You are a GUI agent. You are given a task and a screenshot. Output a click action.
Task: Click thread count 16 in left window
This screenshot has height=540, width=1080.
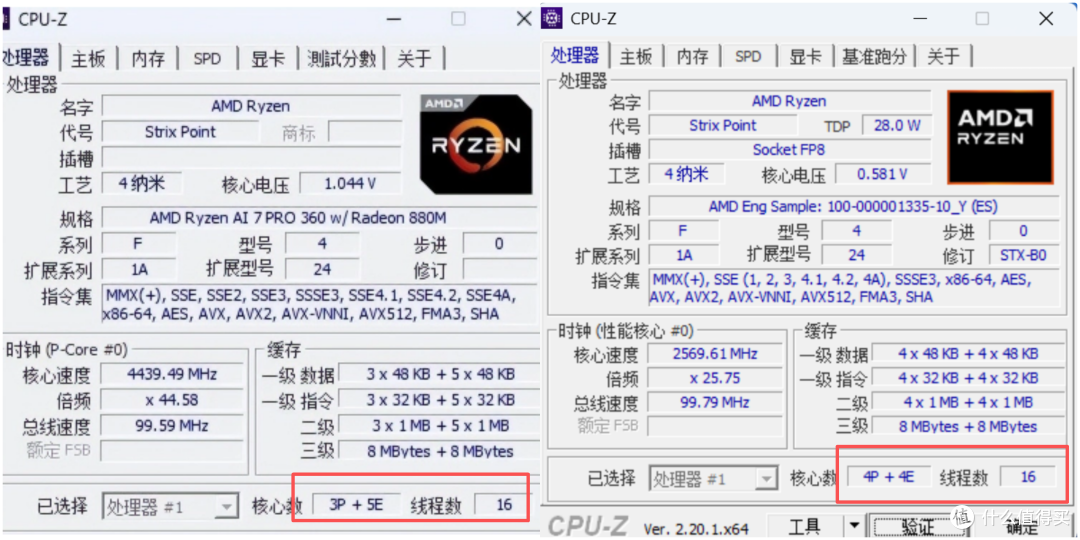pyautogui.click(x=503, y=505)
